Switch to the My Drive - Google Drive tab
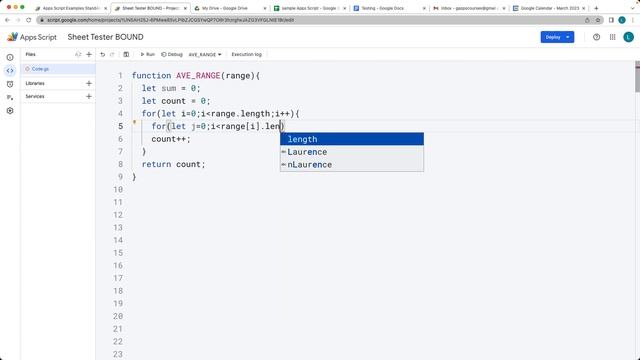This screenshot has width=640, height=360. (229, 8)
